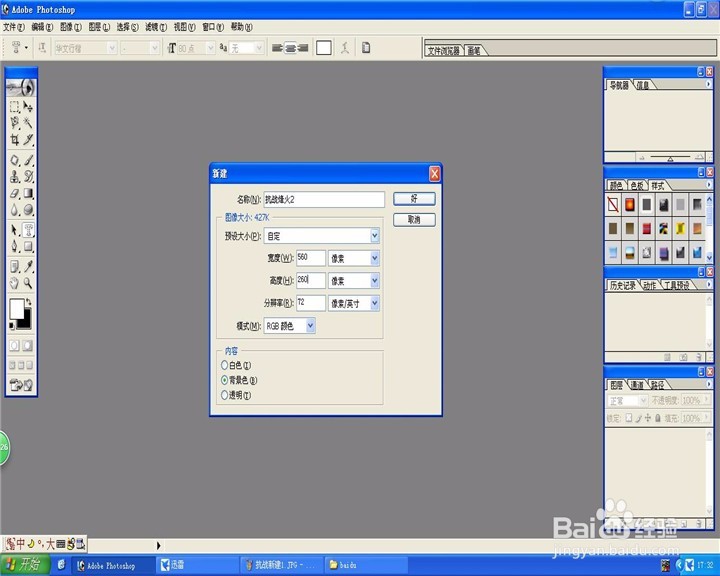Switch to the 信息 tab
The image size is (720, 576).
(x=642, y=85)
